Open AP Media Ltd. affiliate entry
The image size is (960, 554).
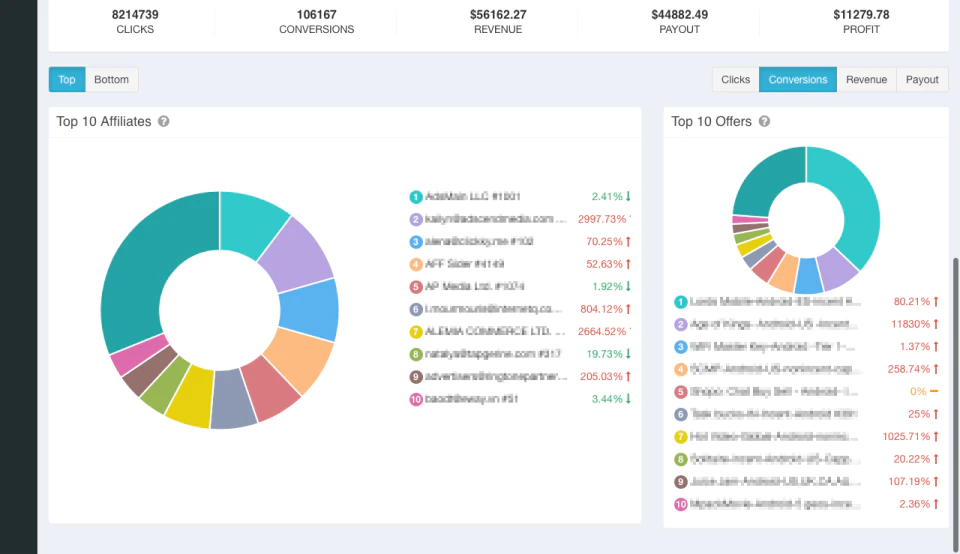coord(475,286)
